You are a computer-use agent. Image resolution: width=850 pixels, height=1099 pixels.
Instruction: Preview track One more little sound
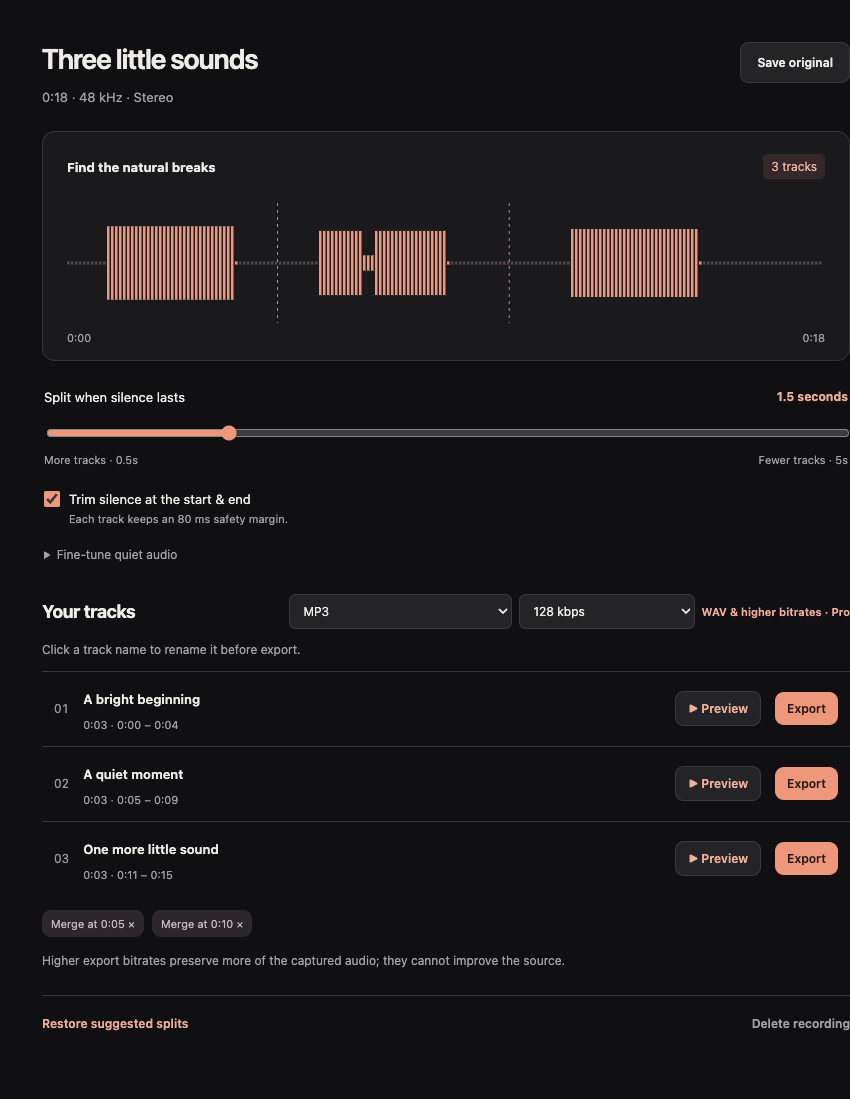coord(718,859)
